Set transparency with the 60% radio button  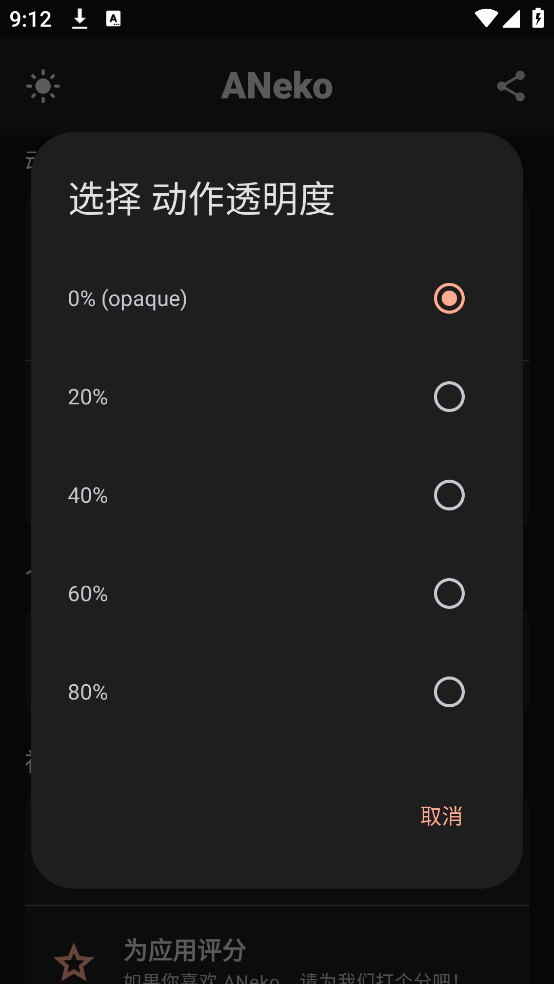pos(449,594)
